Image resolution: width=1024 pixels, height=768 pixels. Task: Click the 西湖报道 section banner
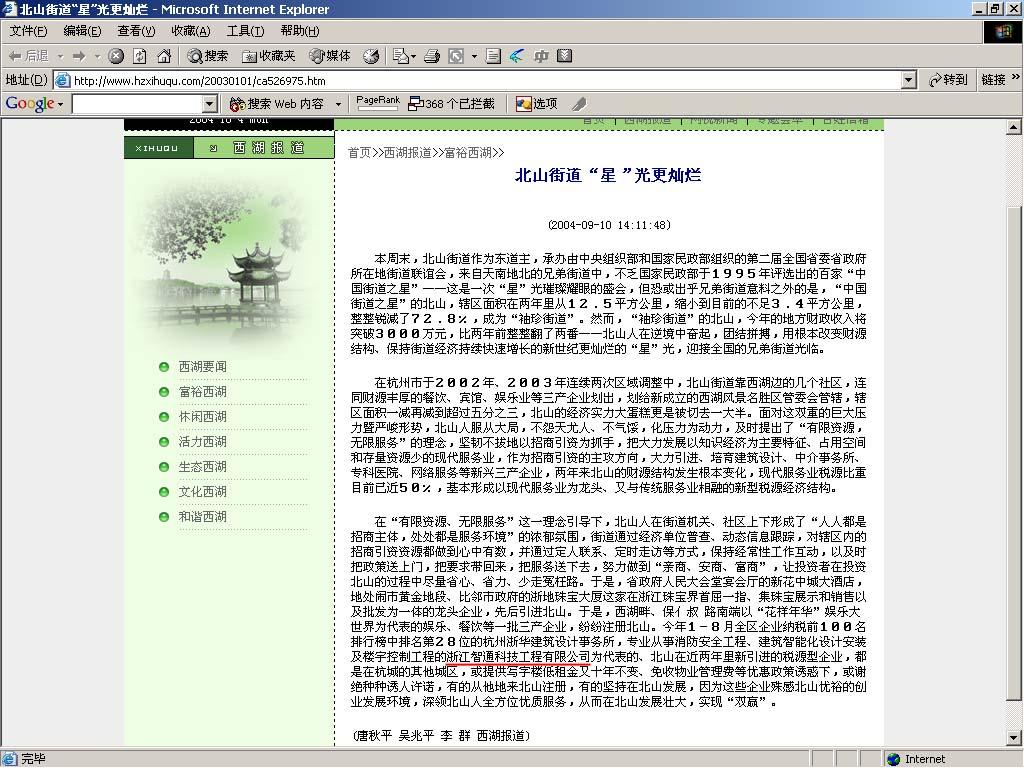[x=229, y=148]
